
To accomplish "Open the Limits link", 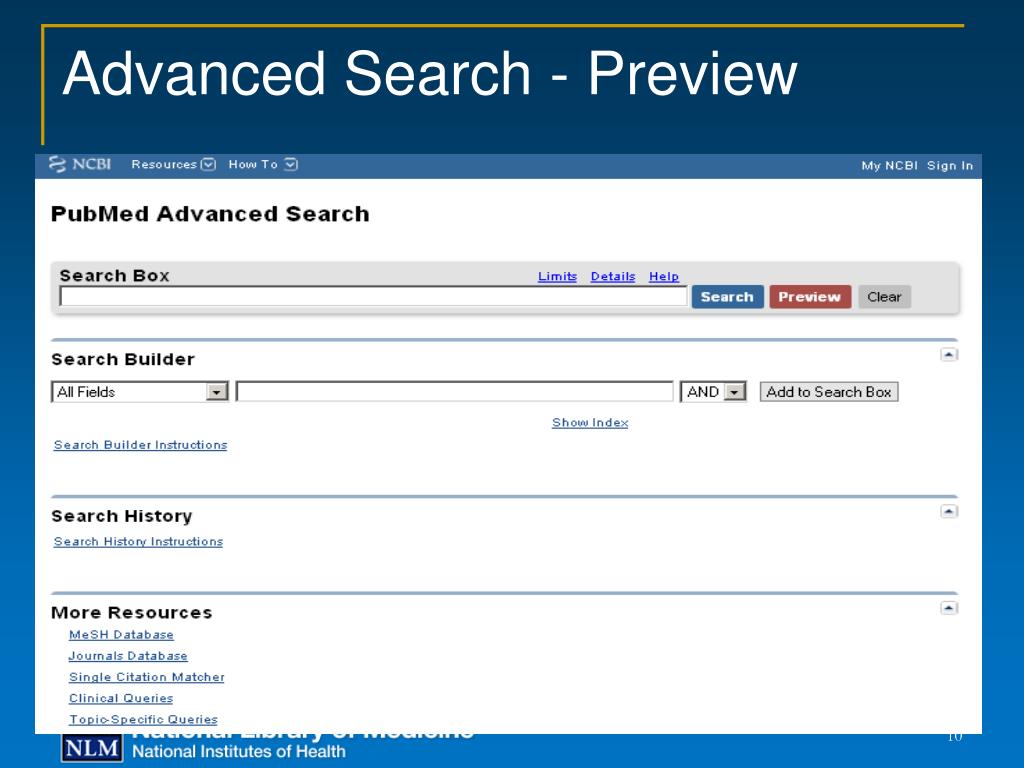I will pos(557,276).
